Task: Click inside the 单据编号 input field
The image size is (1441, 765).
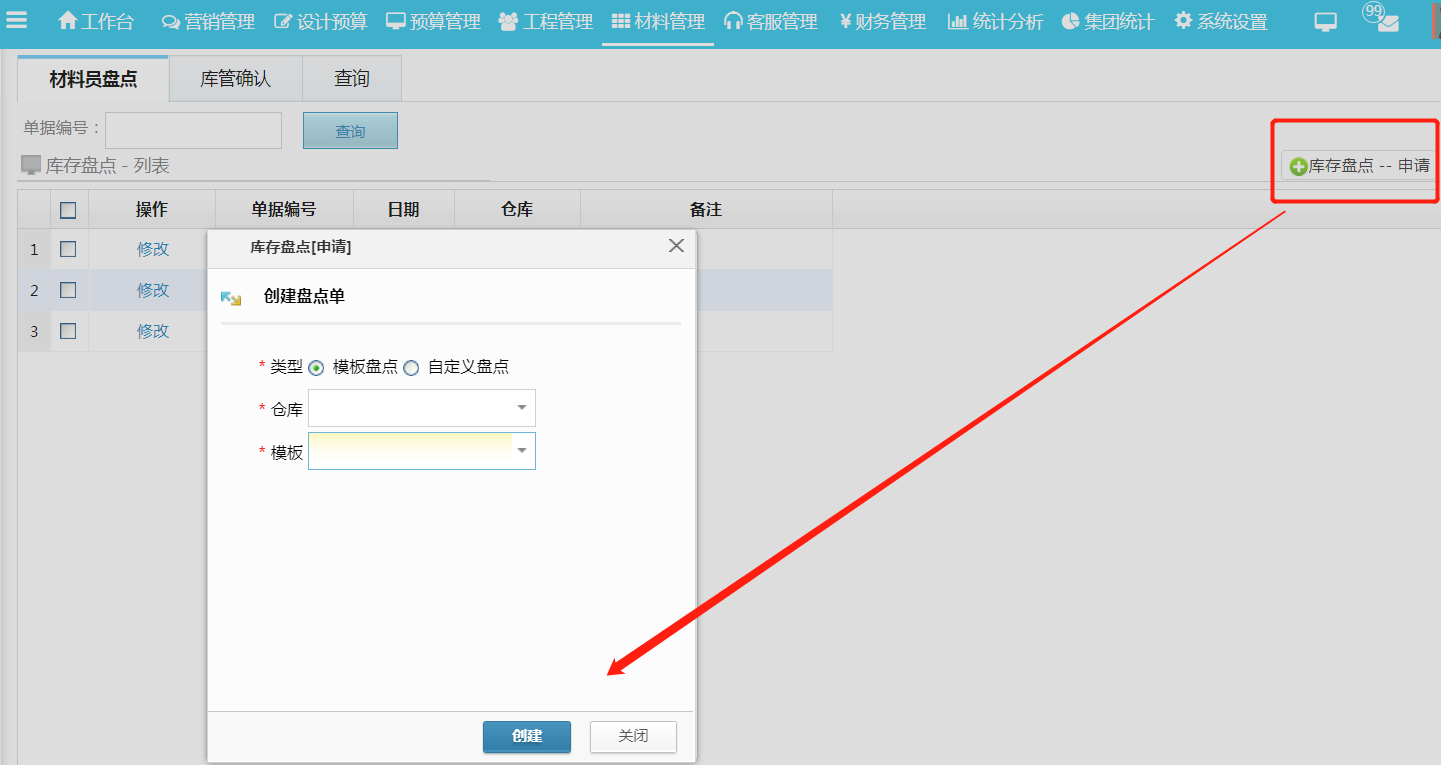Action: pyautogui.click(x=193, y=130)
